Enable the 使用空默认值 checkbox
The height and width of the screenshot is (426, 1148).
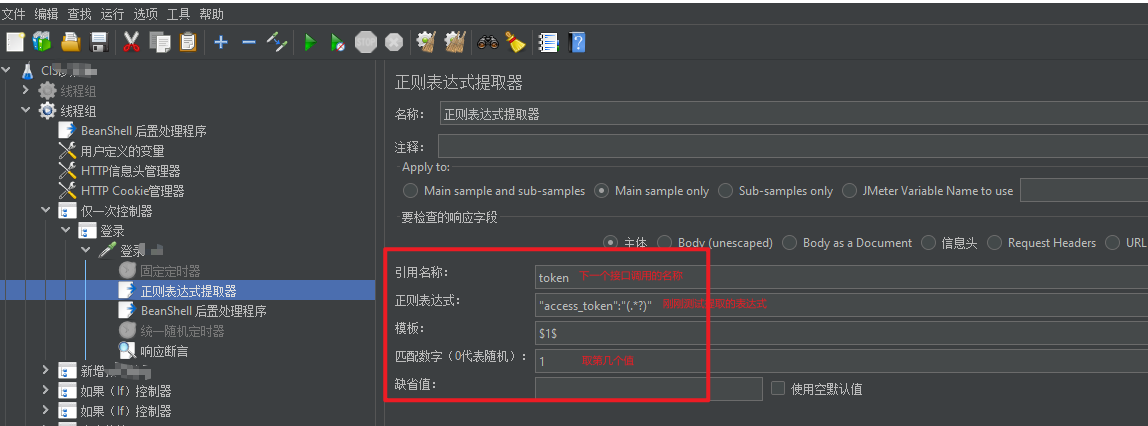(x=778, y=388)
